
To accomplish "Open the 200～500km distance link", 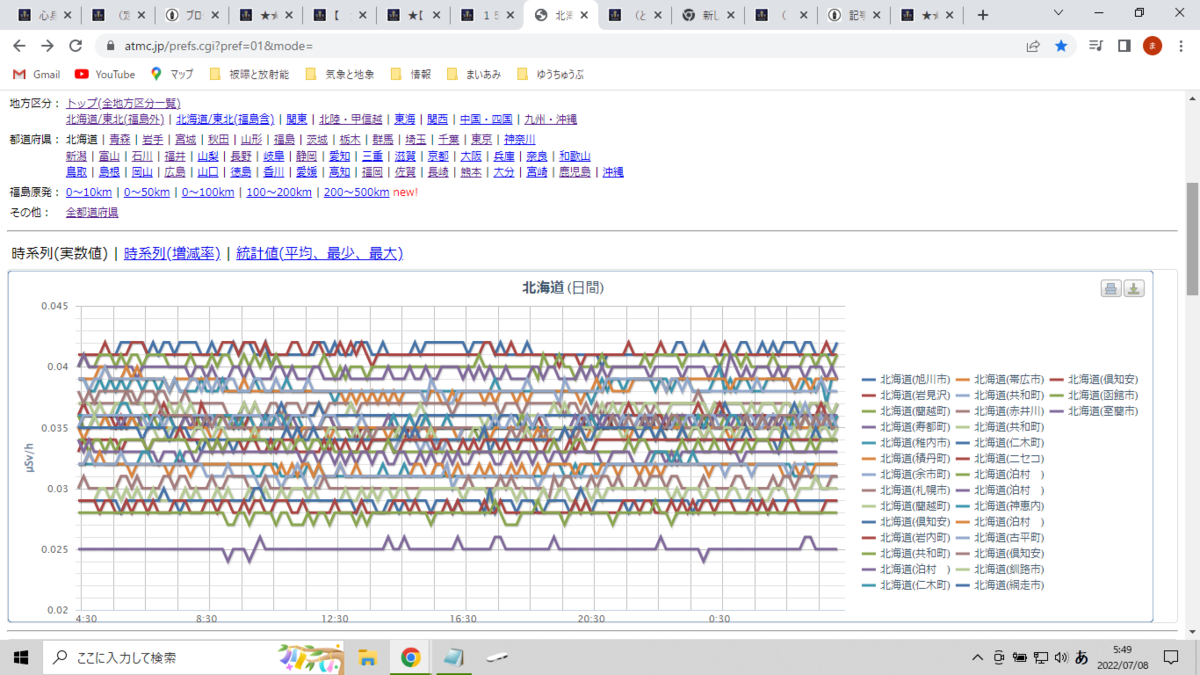I will pyautogui.click(x=356, y=192).
